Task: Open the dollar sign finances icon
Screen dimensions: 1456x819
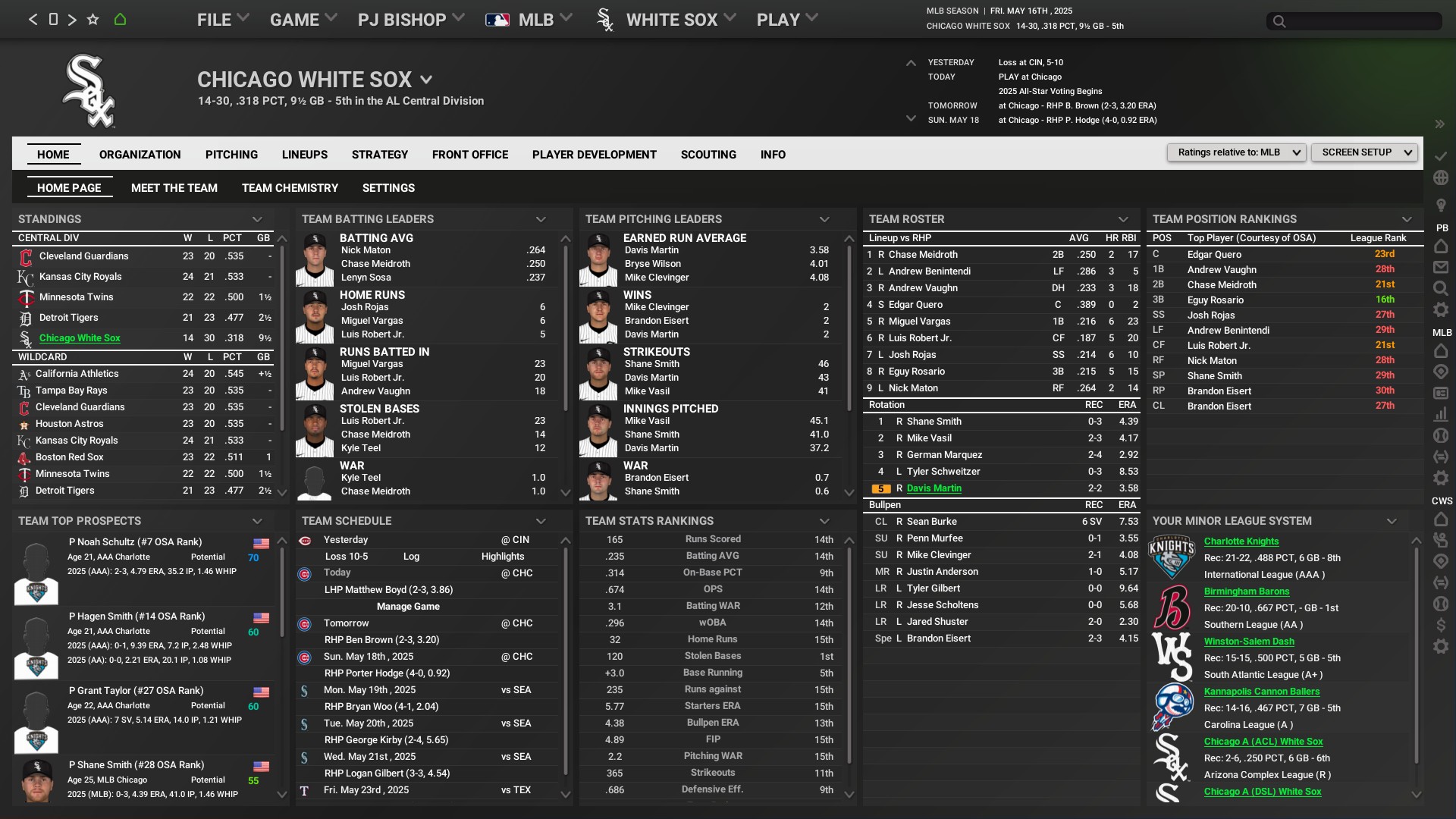Action: [x=1441, y=625]
